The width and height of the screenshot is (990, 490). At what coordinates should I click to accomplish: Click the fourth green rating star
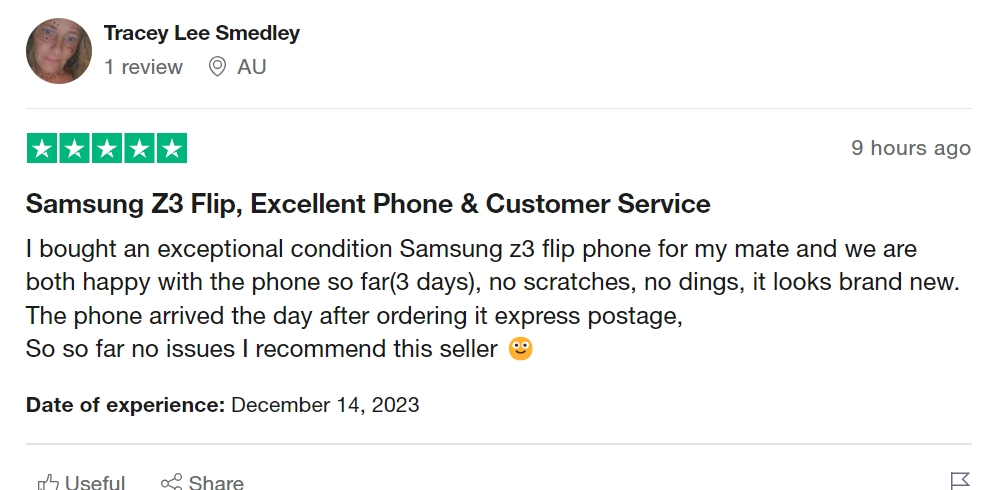(x=139, y=148)
